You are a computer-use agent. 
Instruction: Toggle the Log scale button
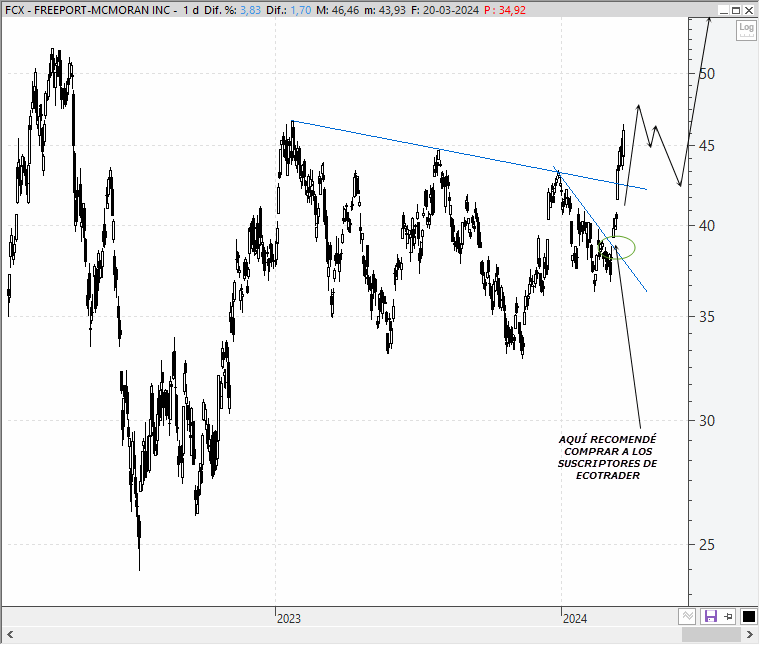(746, 31)
